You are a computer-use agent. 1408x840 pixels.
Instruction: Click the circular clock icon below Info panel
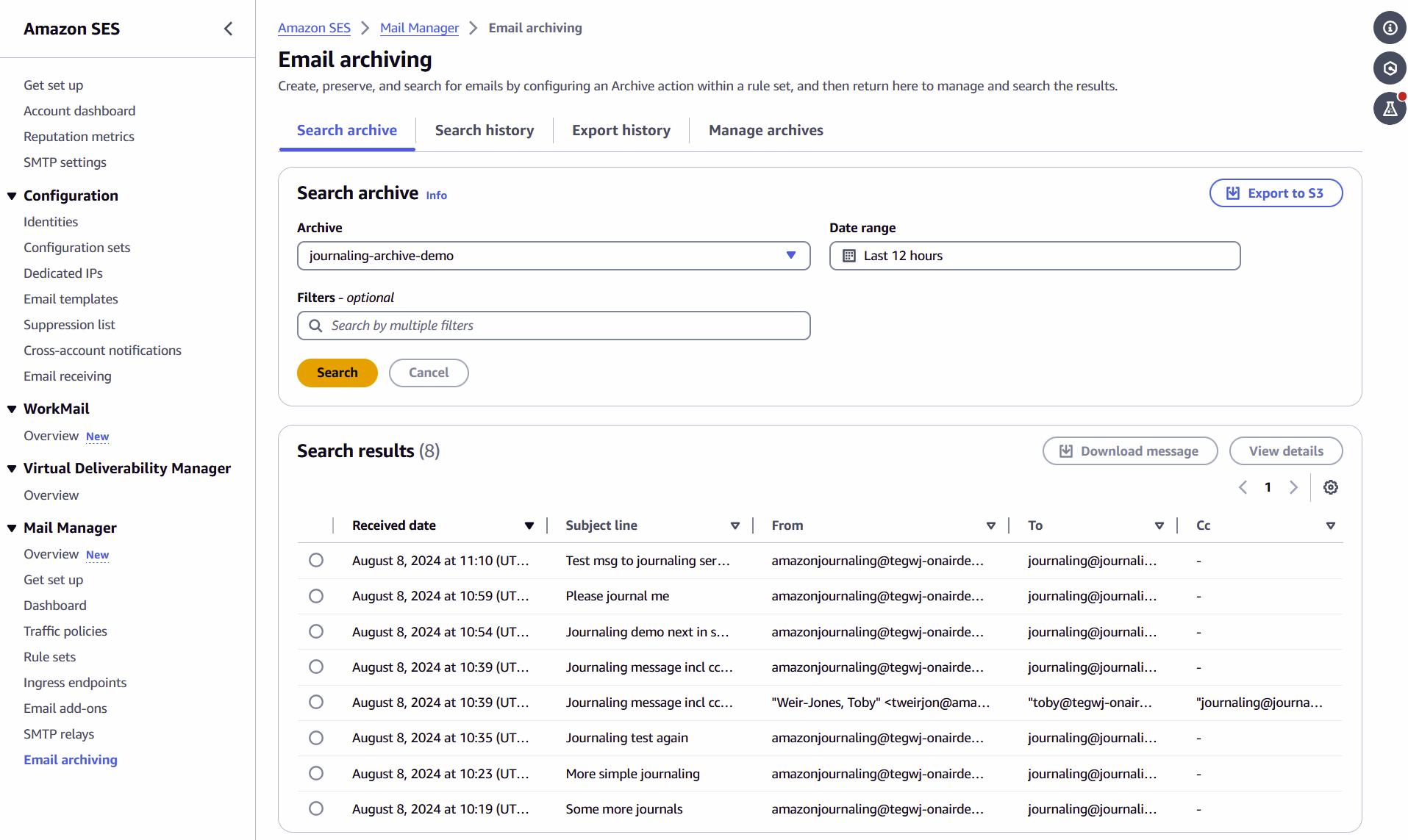coord(1390,68)
